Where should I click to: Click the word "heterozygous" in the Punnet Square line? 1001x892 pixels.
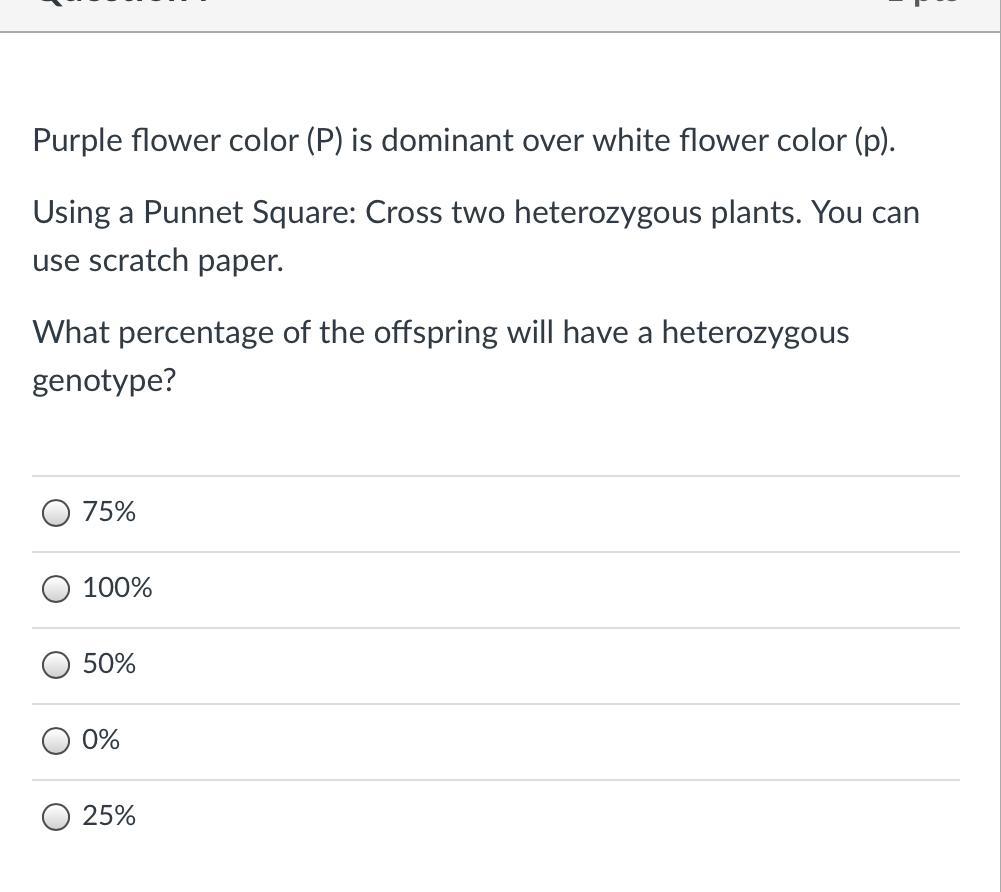click(608, 213)
